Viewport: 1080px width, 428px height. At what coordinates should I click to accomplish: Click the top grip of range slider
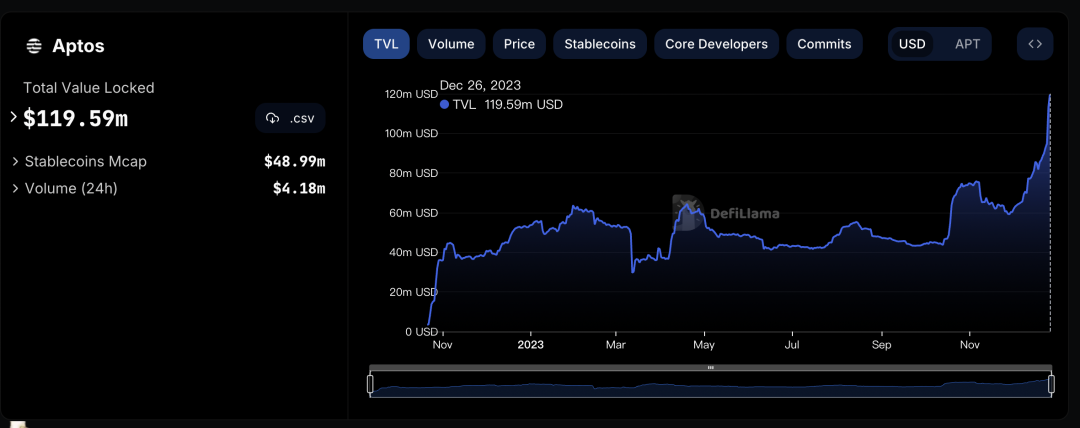711,367
